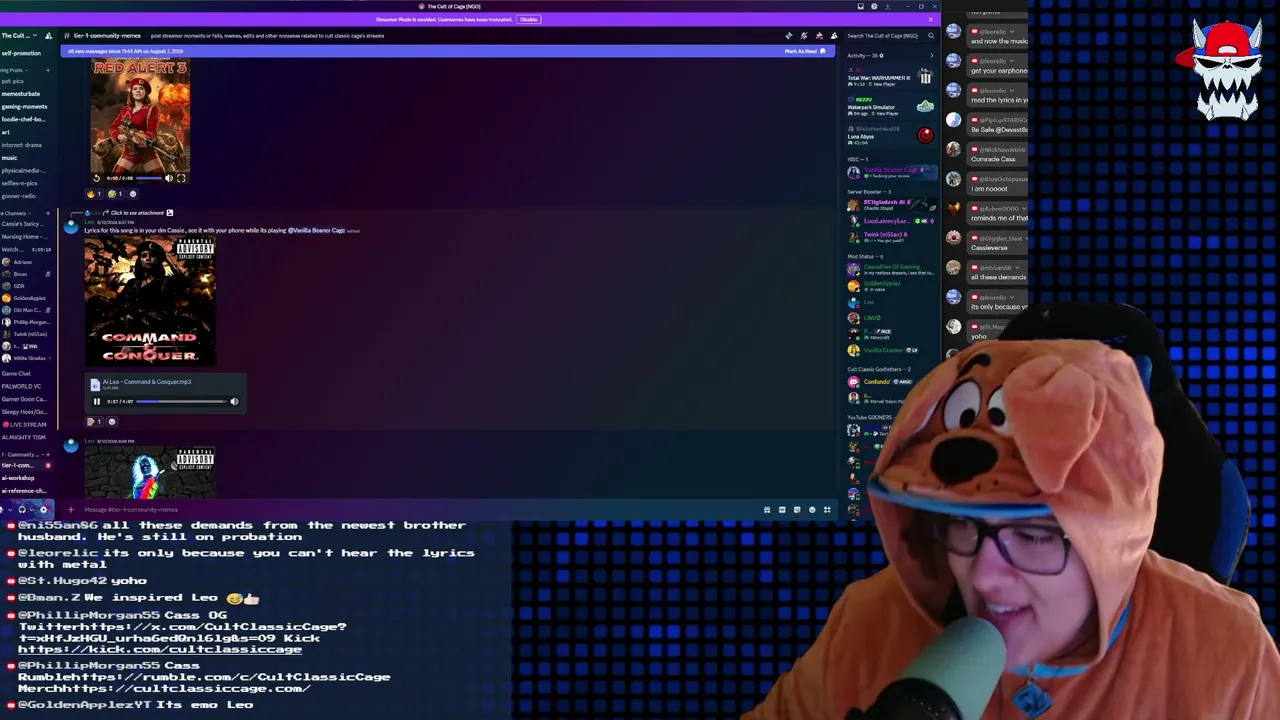Replay the Red Alert 3 video

pyautogui.click(x=97, y=178)
